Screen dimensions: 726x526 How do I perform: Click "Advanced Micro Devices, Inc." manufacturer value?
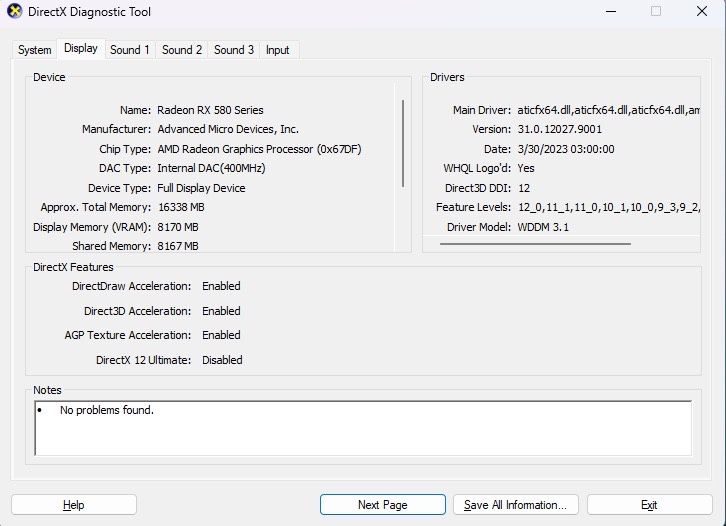tap(228, 129)
